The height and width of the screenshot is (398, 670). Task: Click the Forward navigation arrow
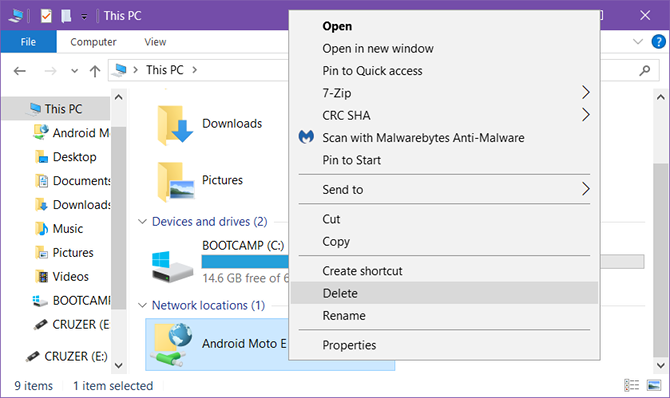tap(50, 71)
